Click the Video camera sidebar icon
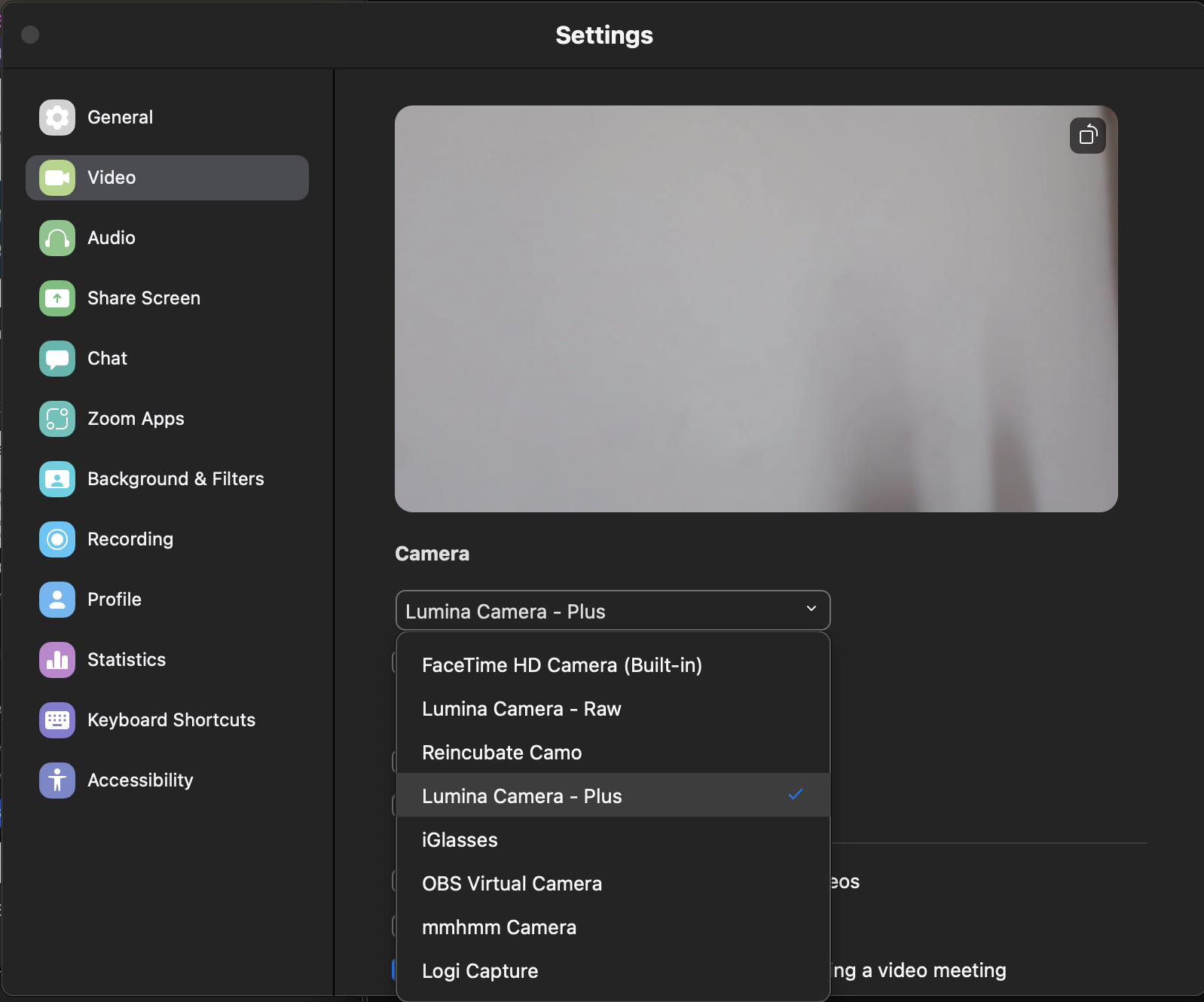 click(x=57, y=178)
